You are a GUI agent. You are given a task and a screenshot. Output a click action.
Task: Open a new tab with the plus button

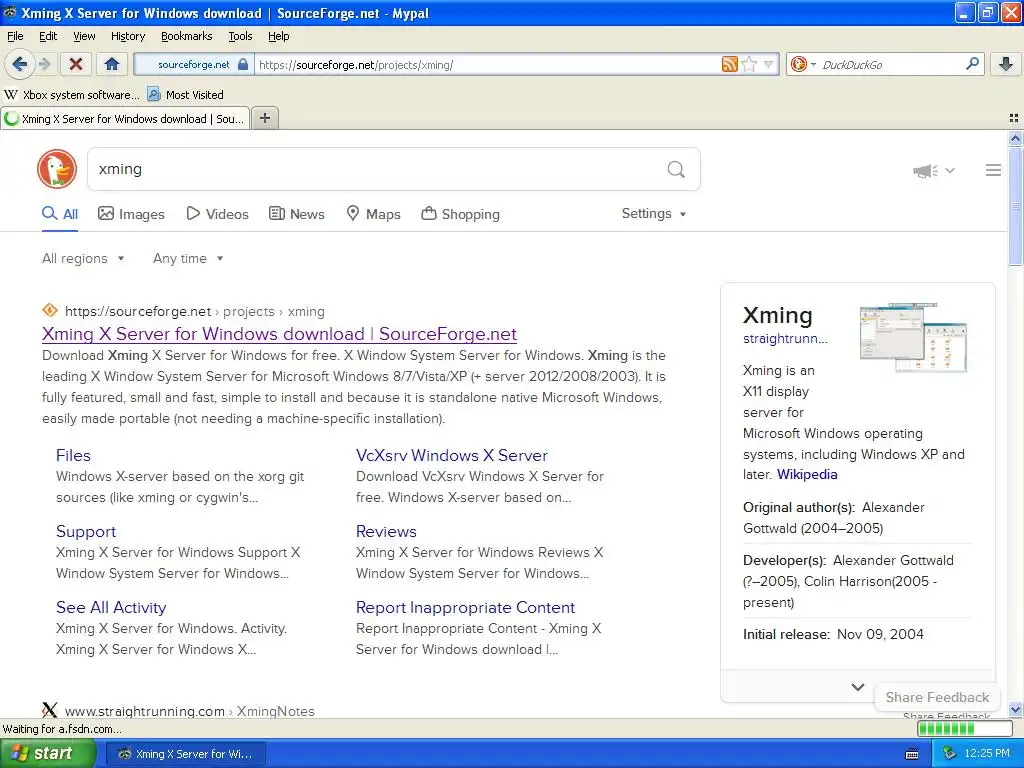point(264,118)
